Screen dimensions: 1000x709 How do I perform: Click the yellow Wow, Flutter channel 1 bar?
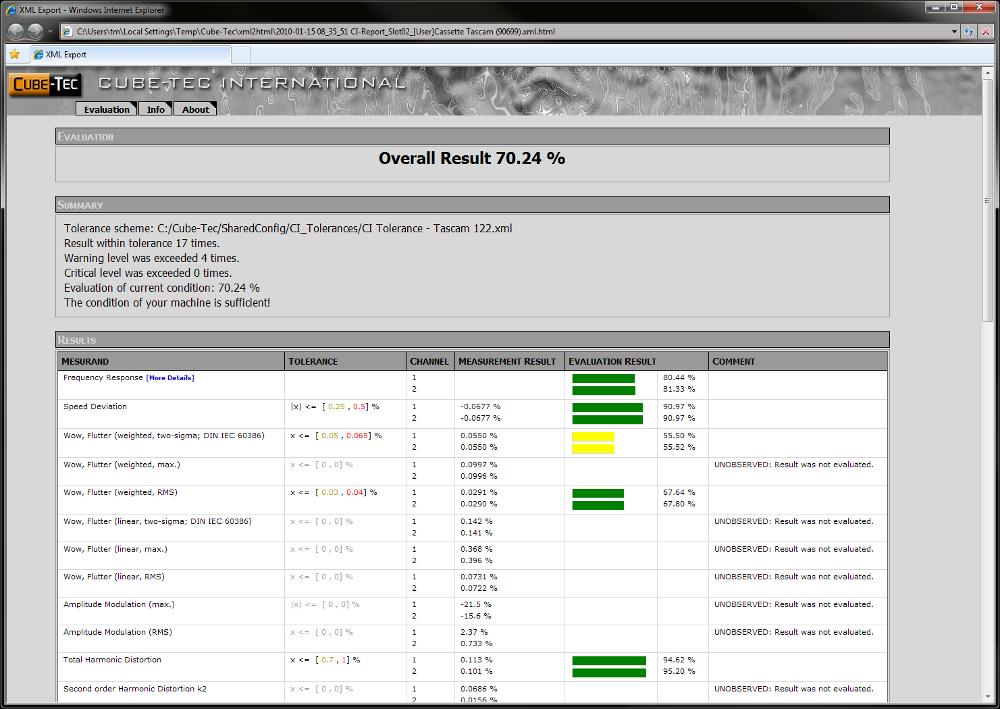(x=593, y=437)
